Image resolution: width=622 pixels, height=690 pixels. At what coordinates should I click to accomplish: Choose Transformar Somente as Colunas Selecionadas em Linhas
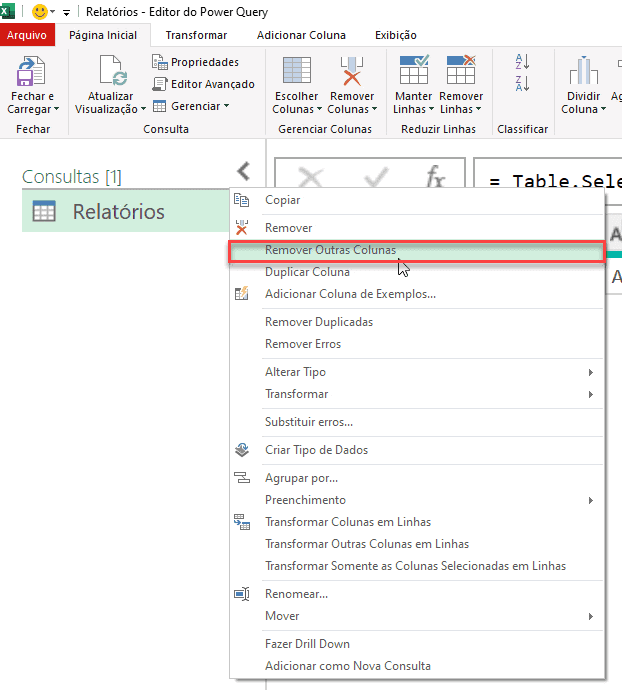[x=416, y=566]
